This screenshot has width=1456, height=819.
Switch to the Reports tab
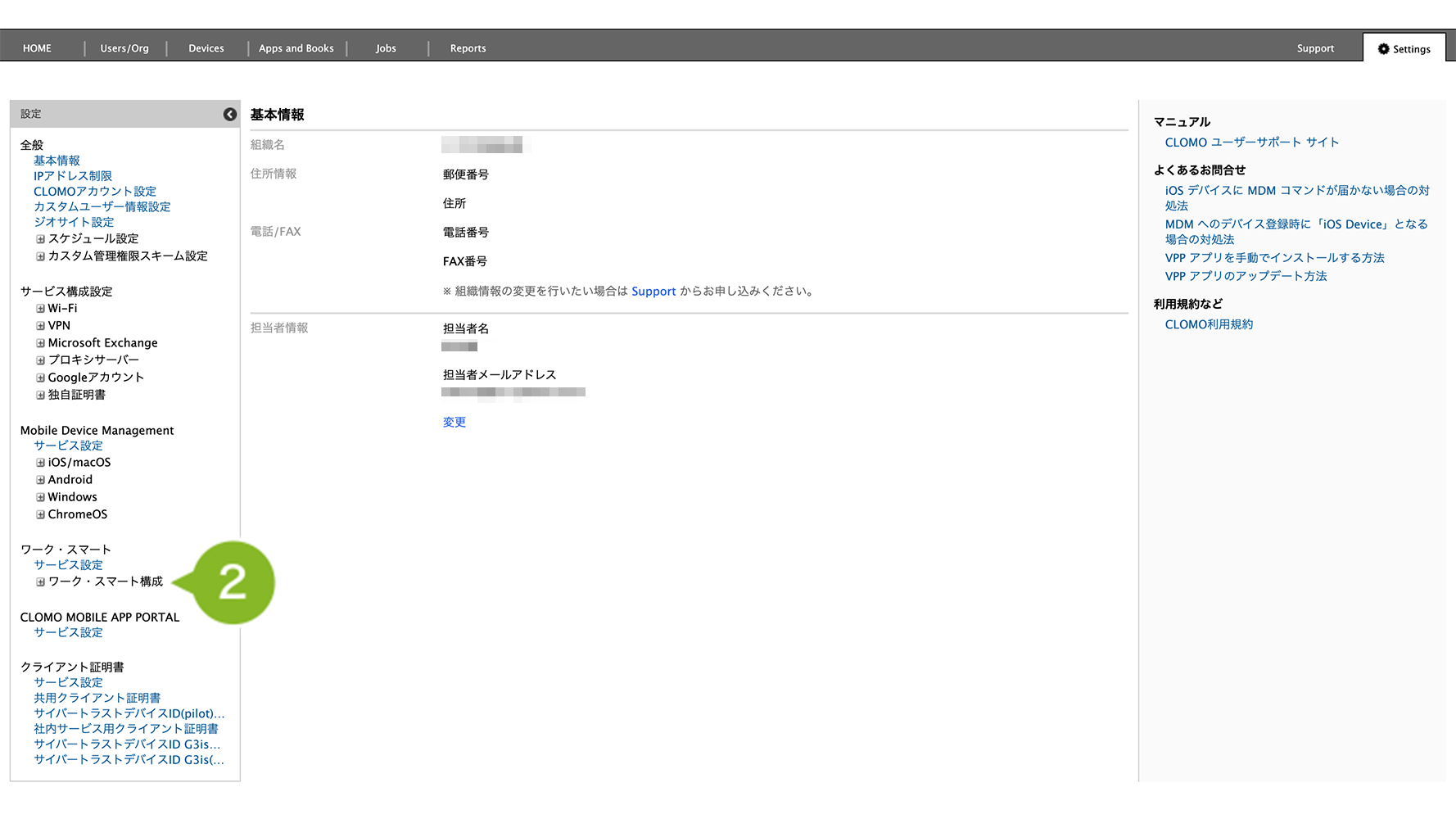(x=468, y=48)
